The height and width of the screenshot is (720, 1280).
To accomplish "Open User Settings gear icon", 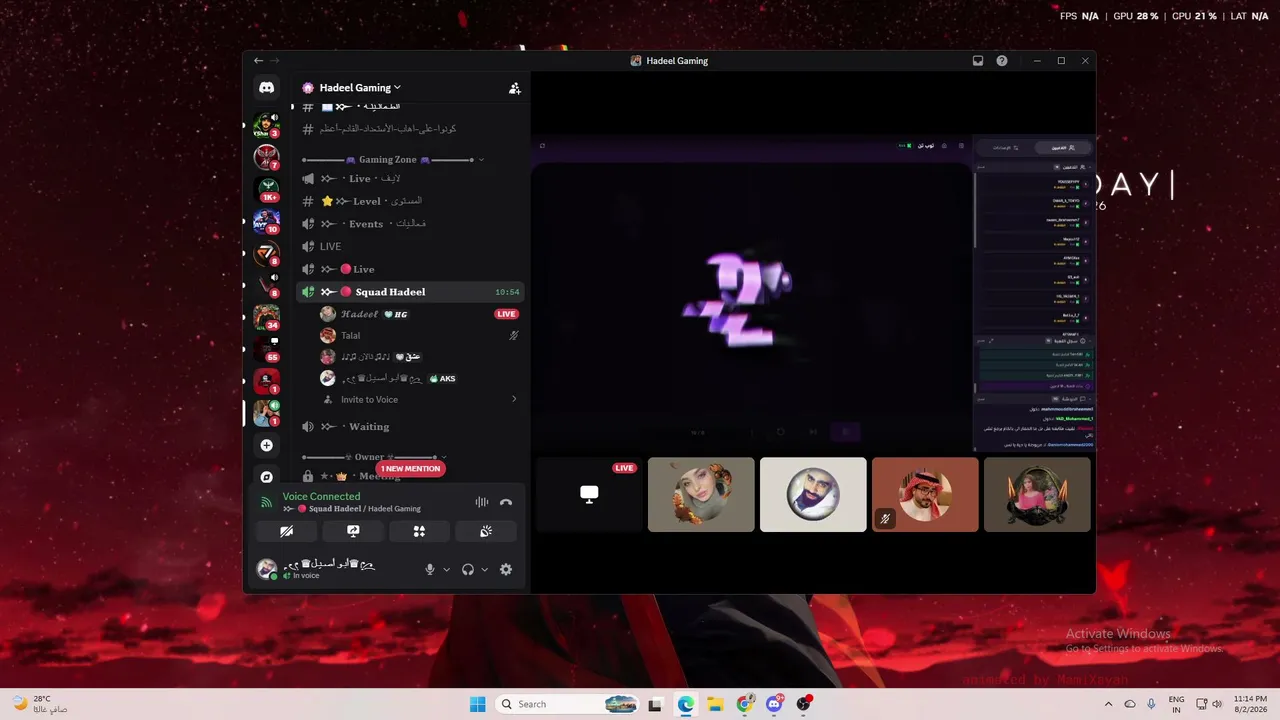I will [x=506, y=569].
